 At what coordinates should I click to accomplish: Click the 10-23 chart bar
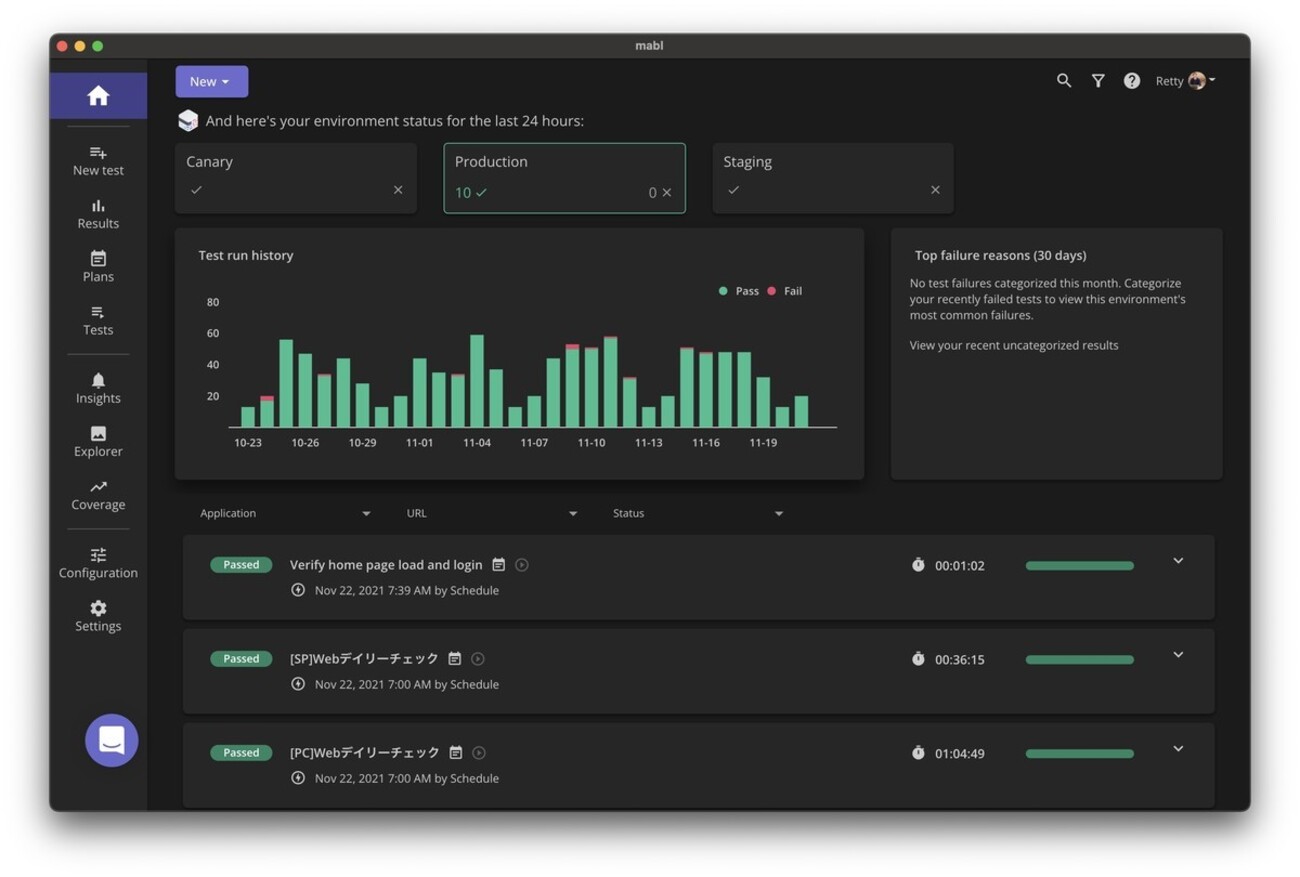248,417
